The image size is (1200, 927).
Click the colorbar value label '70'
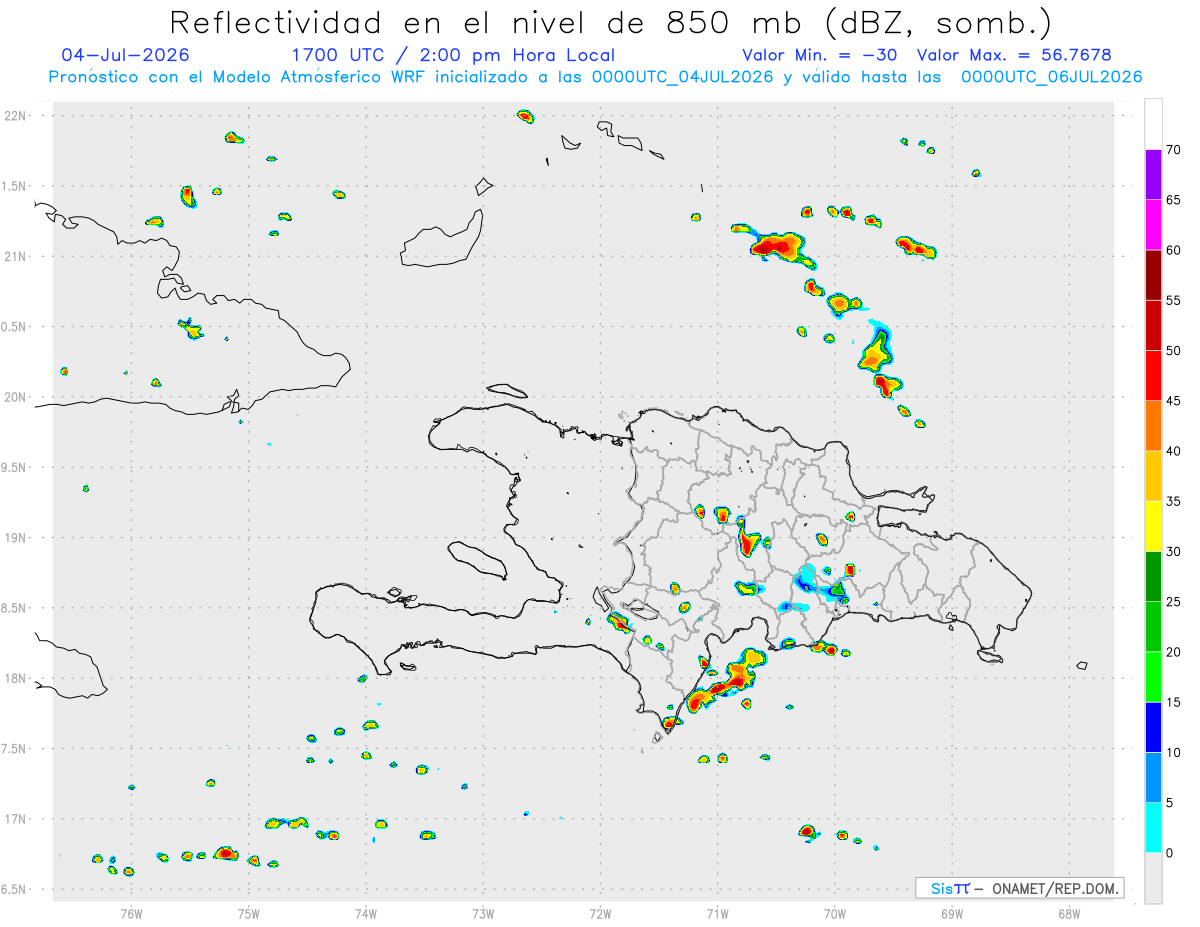pyautogui.click(x=1173, y=150)
